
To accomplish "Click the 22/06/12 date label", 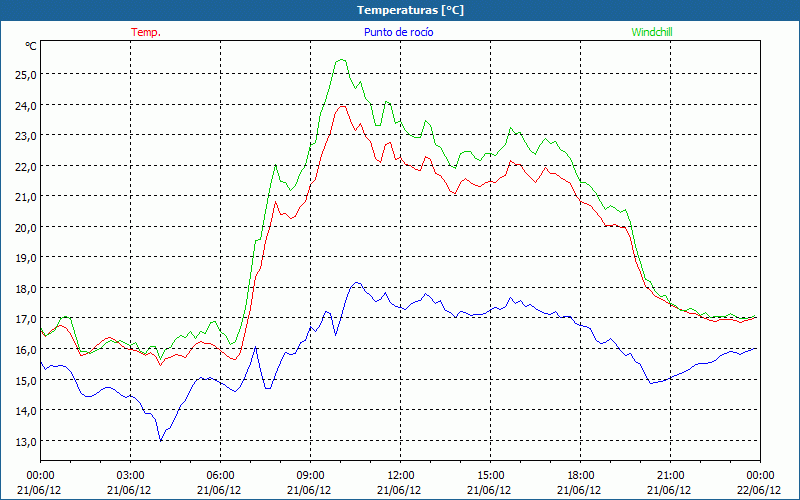I will pos(759,490).
